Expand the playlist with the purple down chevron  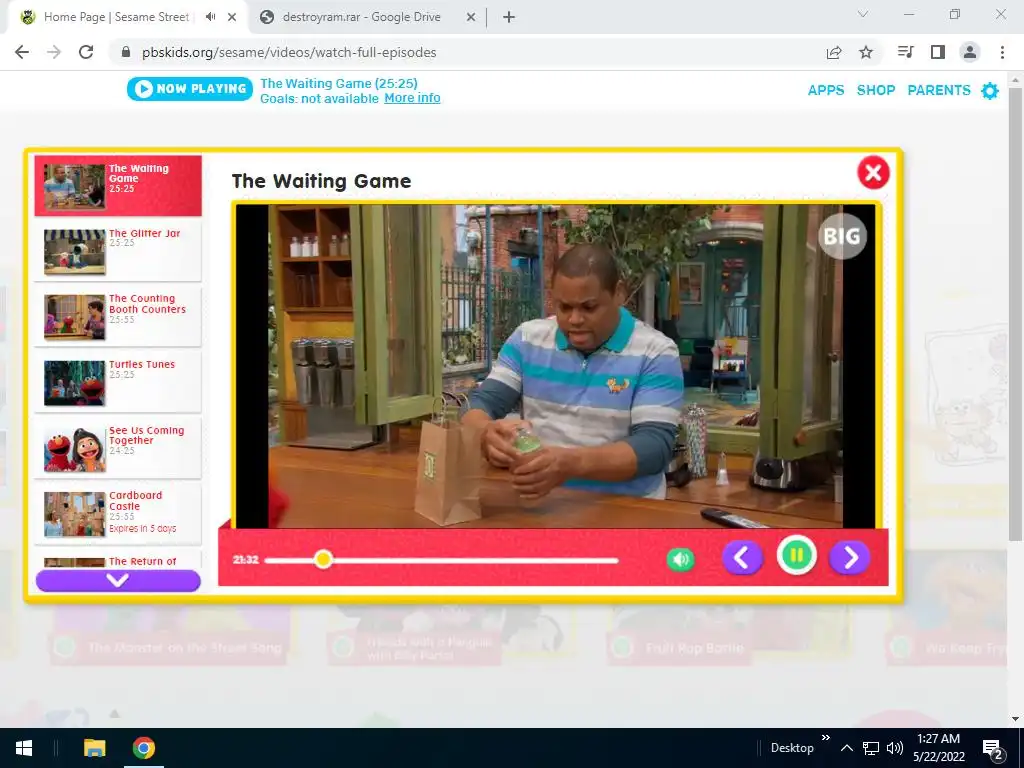[118, 581]
